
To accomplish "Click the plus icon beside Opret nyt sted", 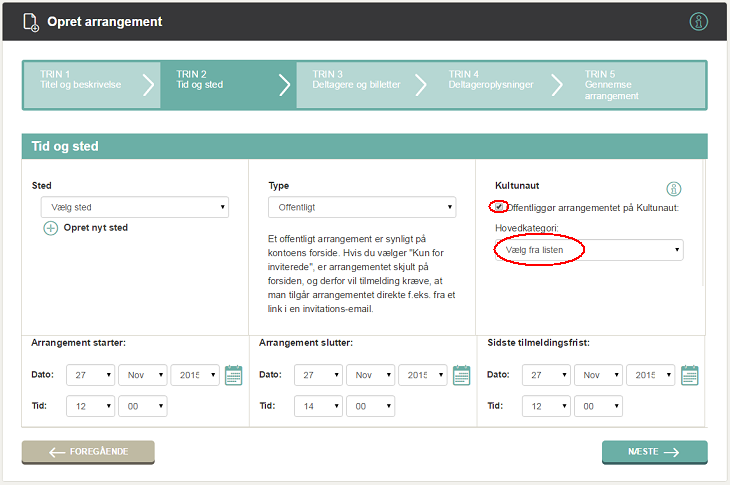I will (x=50, y=228).
